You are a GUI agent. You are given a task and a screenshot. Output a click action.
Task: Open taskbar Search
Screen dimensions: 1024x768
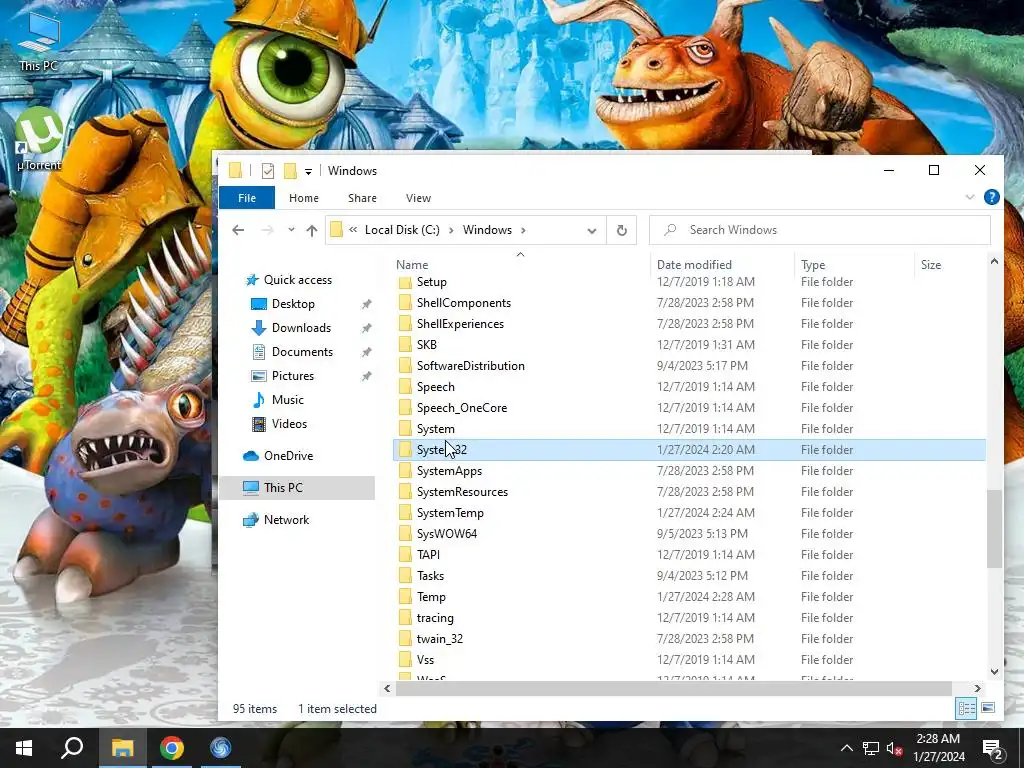click(72, 748)
